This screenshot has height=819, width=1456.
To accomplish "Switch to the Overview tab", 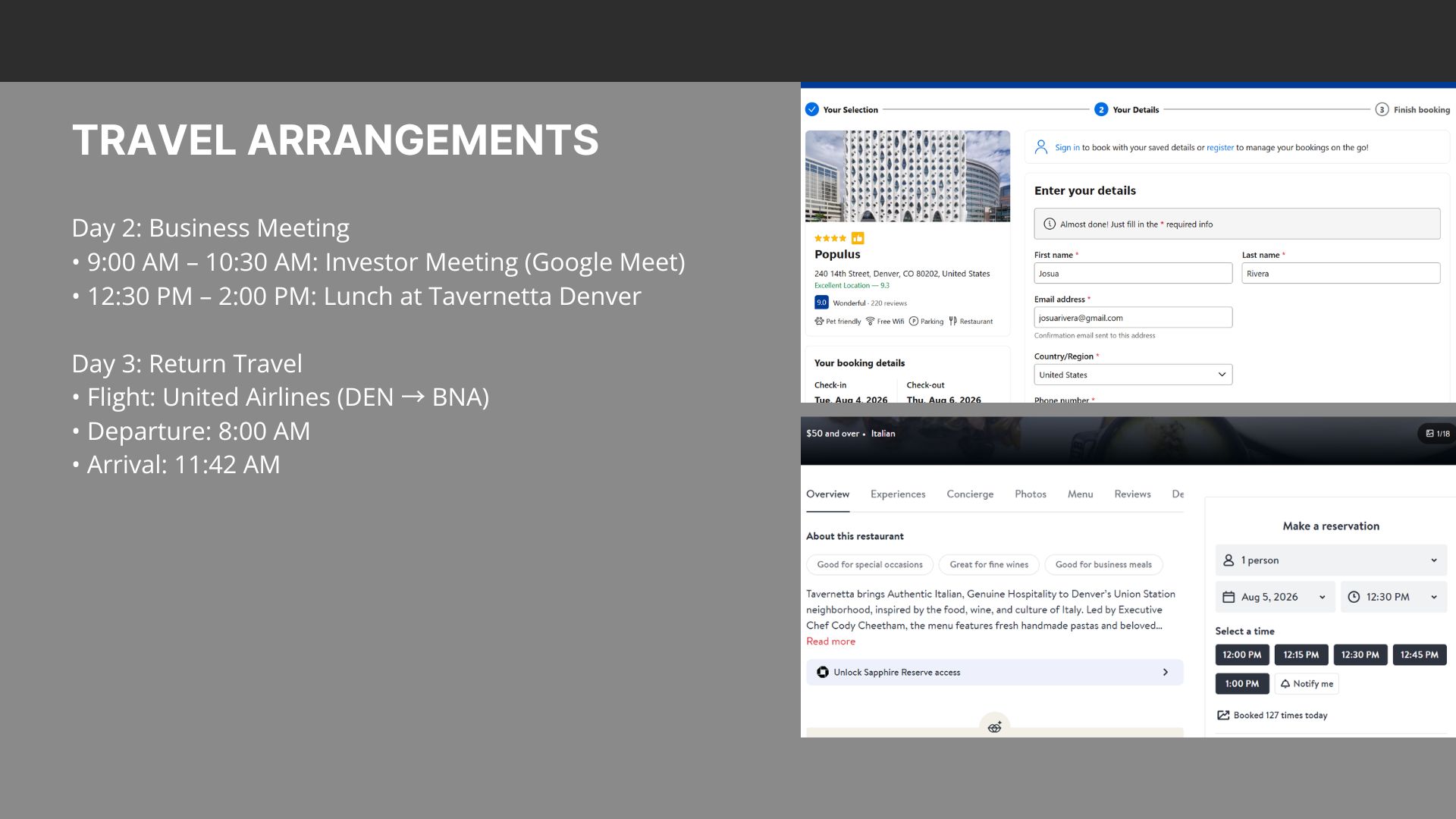I will pyautogui.click(x=827, y=494).
